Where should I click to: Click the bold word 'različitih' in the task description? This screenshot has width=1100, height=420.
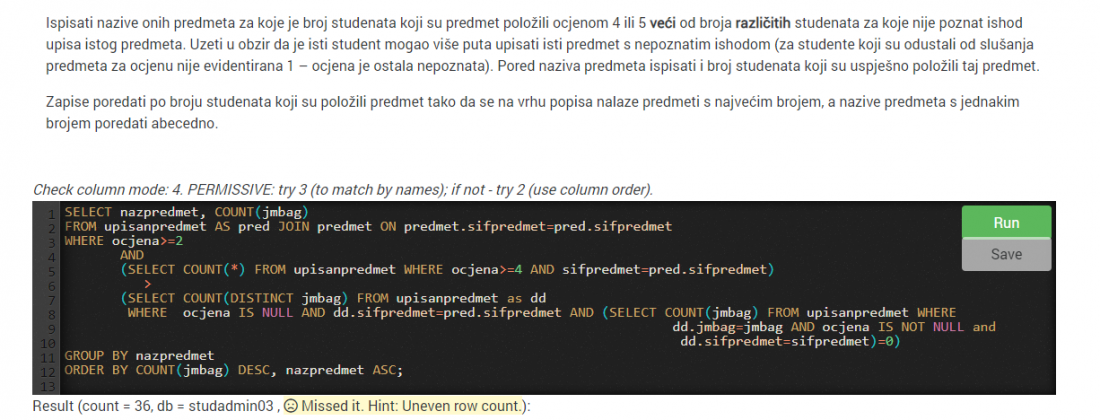(764, 23)
